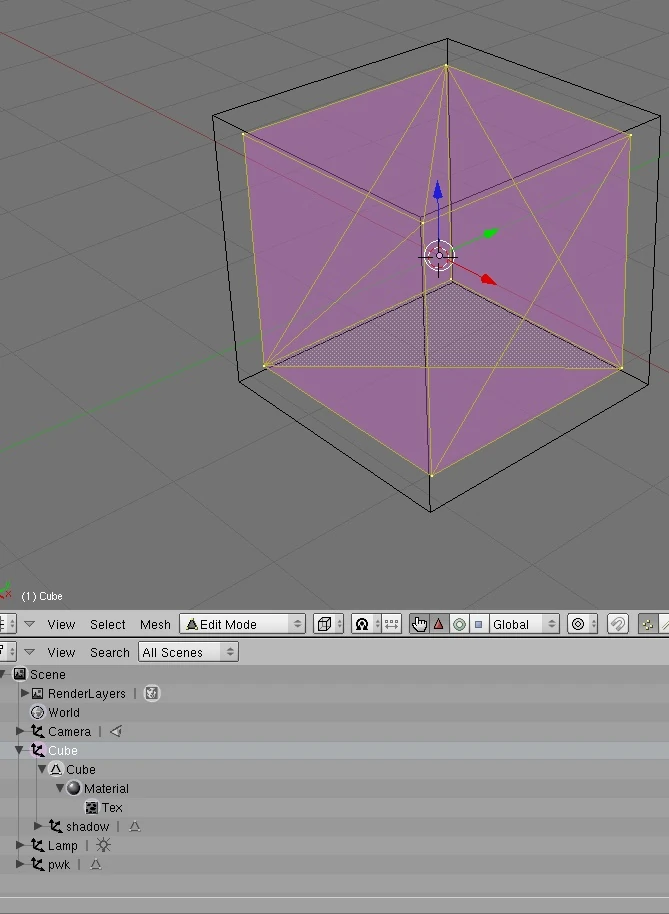Select the Material entry
Image resolution: width=669 pixels, height=914 pixels.
[x=106, y=789]
